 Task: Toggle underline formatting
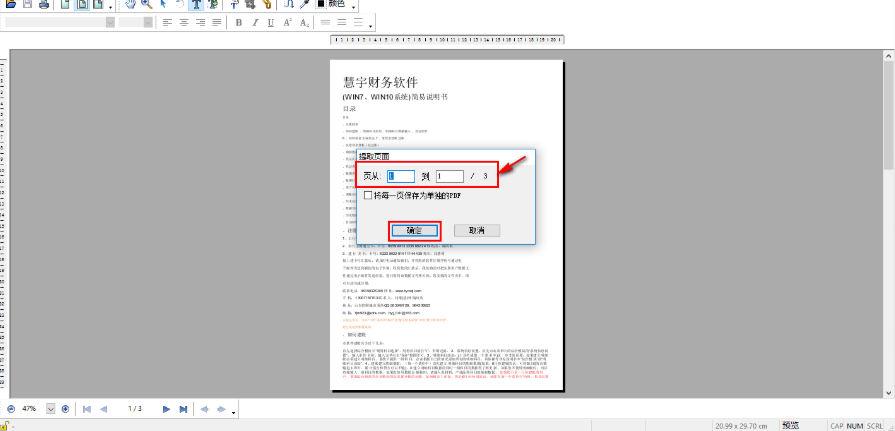click(x=271, y=23)
